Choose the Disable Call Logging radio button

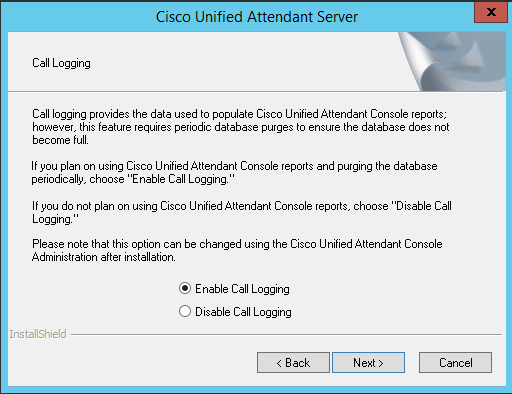pos(185,311)
